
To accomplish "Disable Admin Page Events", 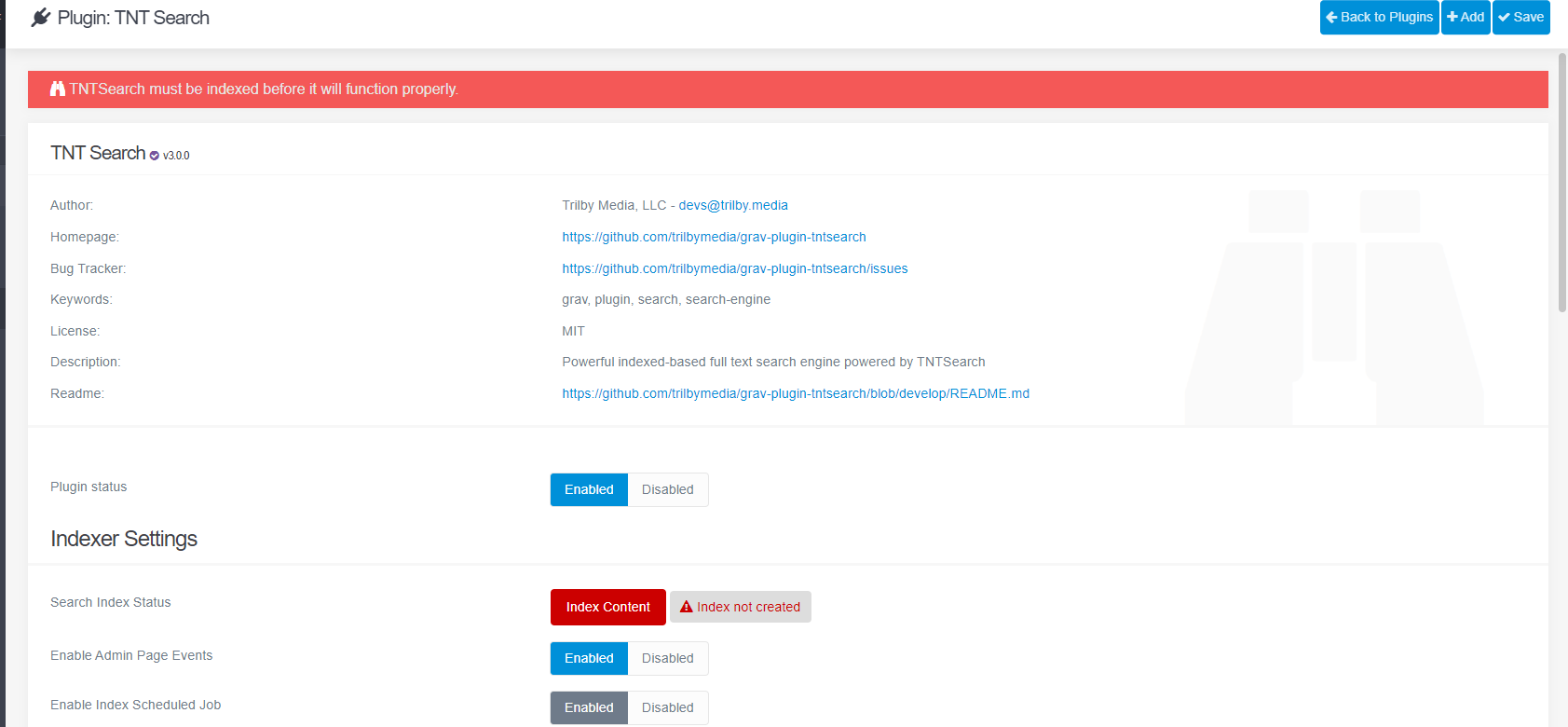I will pos(668,658).
